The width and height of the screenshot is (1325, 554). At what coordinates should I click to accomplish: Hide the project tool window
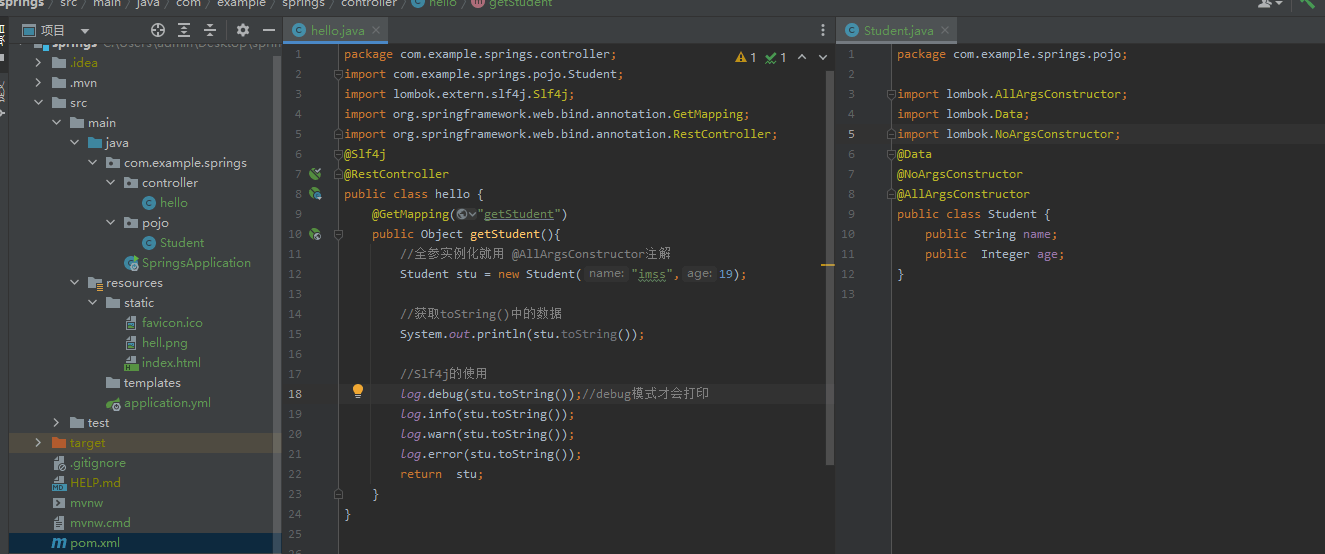(x=267, y=30)
